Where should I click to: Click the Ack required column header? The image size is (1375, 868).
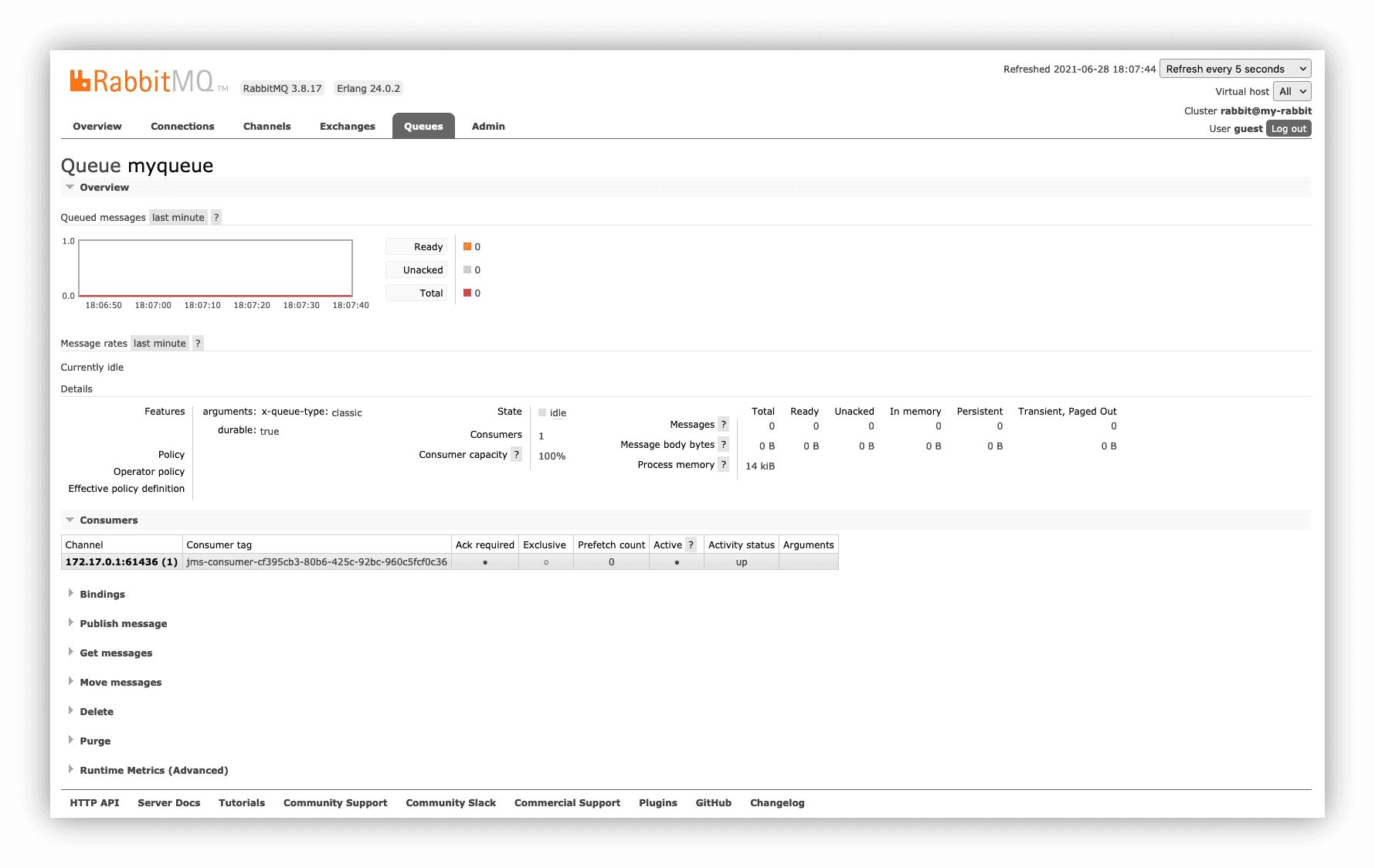click(485, 545)
